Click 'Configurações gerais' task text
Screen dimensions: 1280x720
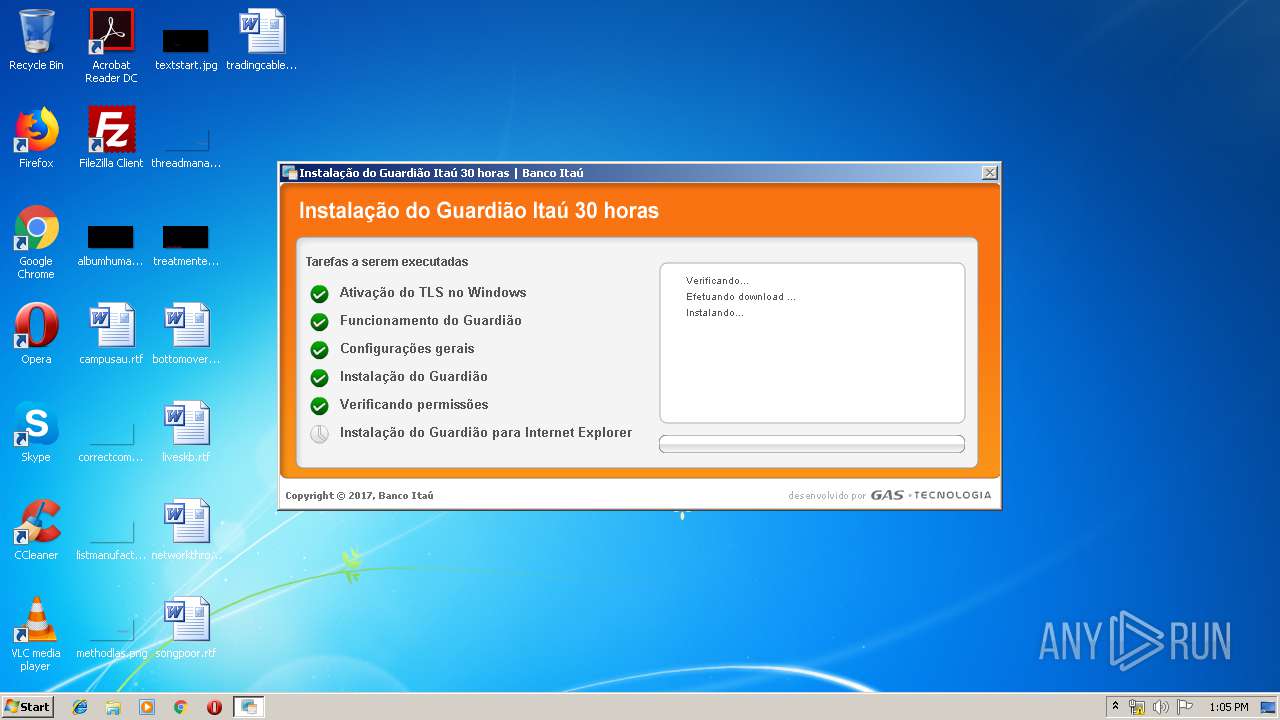pyautogui.click(x=407, y=349)
